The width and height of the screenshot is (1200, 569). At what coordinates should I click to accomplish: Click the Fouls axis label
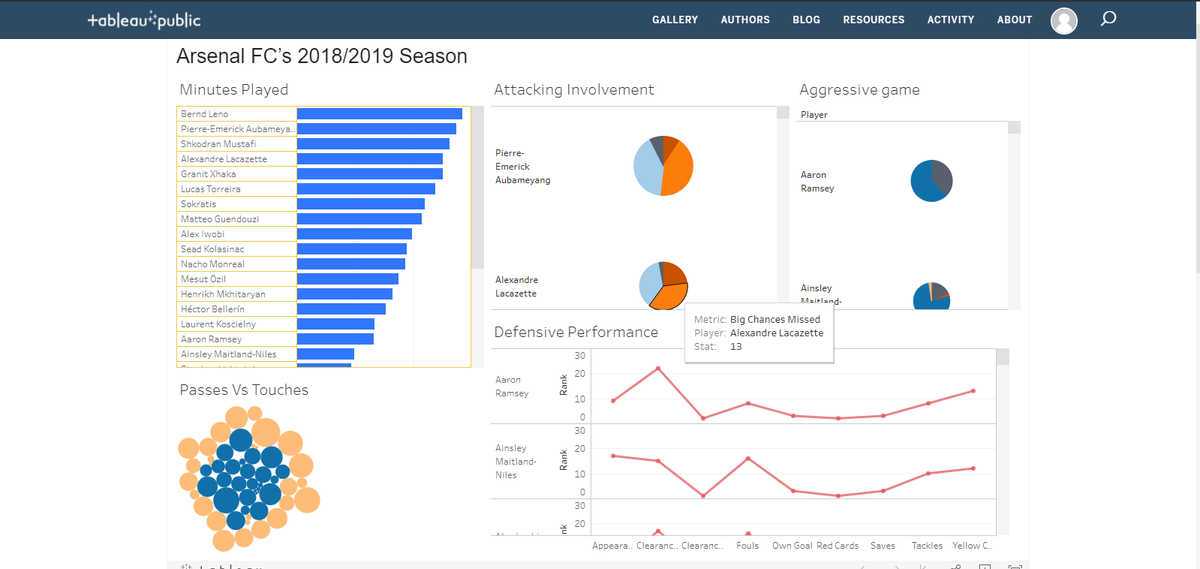pyautogui.click(x=747, y=546)
